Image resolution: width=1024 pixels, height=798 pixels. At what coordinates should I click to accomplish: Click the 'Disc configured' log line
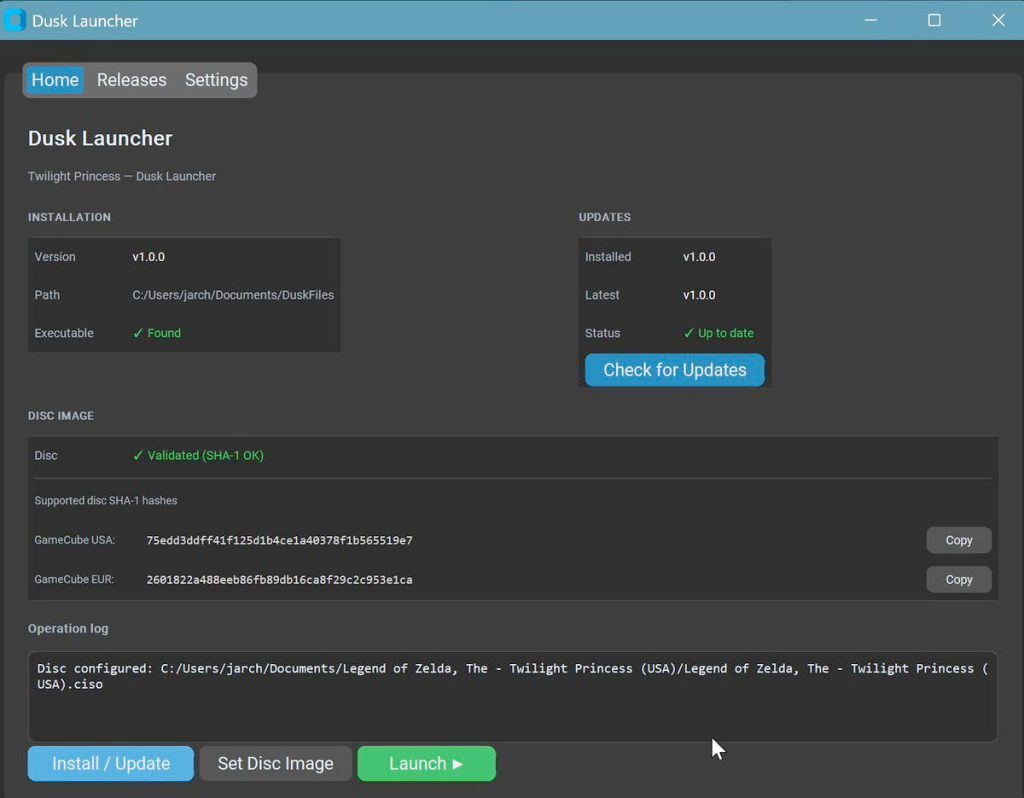(513, 676)
